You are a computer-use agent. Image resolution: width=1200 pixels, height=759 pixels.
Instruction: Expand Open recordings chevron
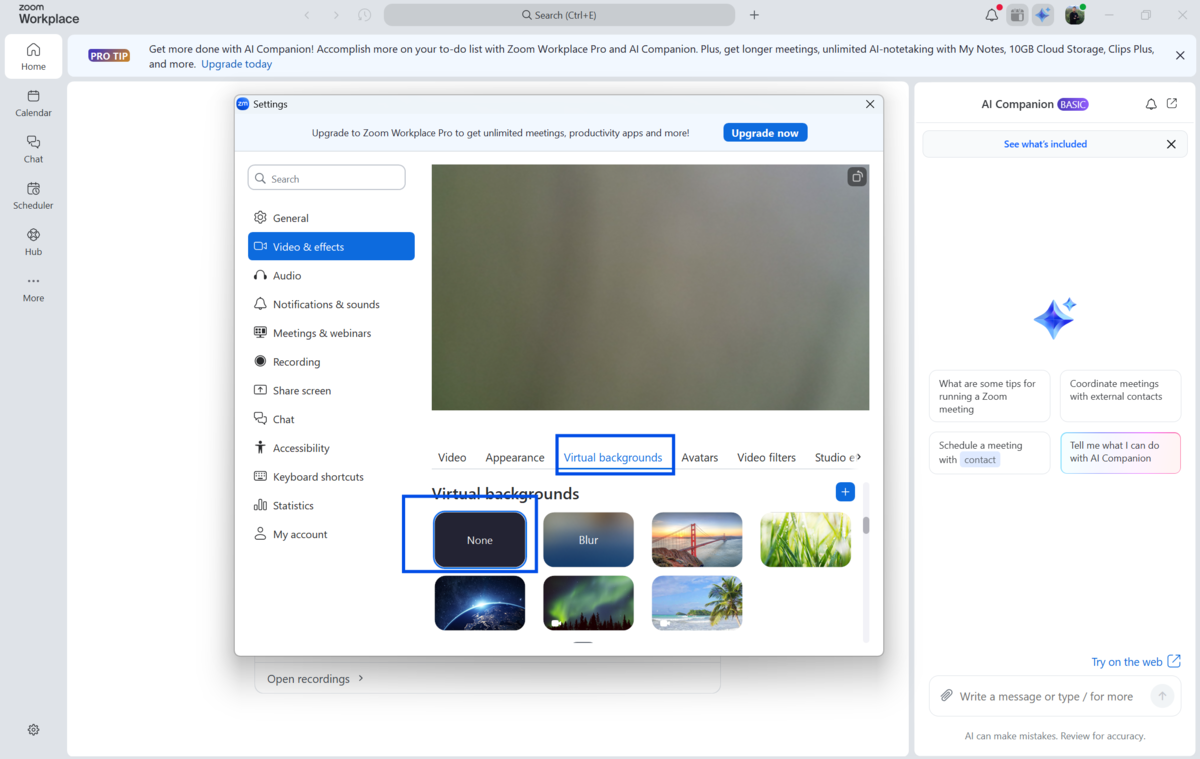361,678
